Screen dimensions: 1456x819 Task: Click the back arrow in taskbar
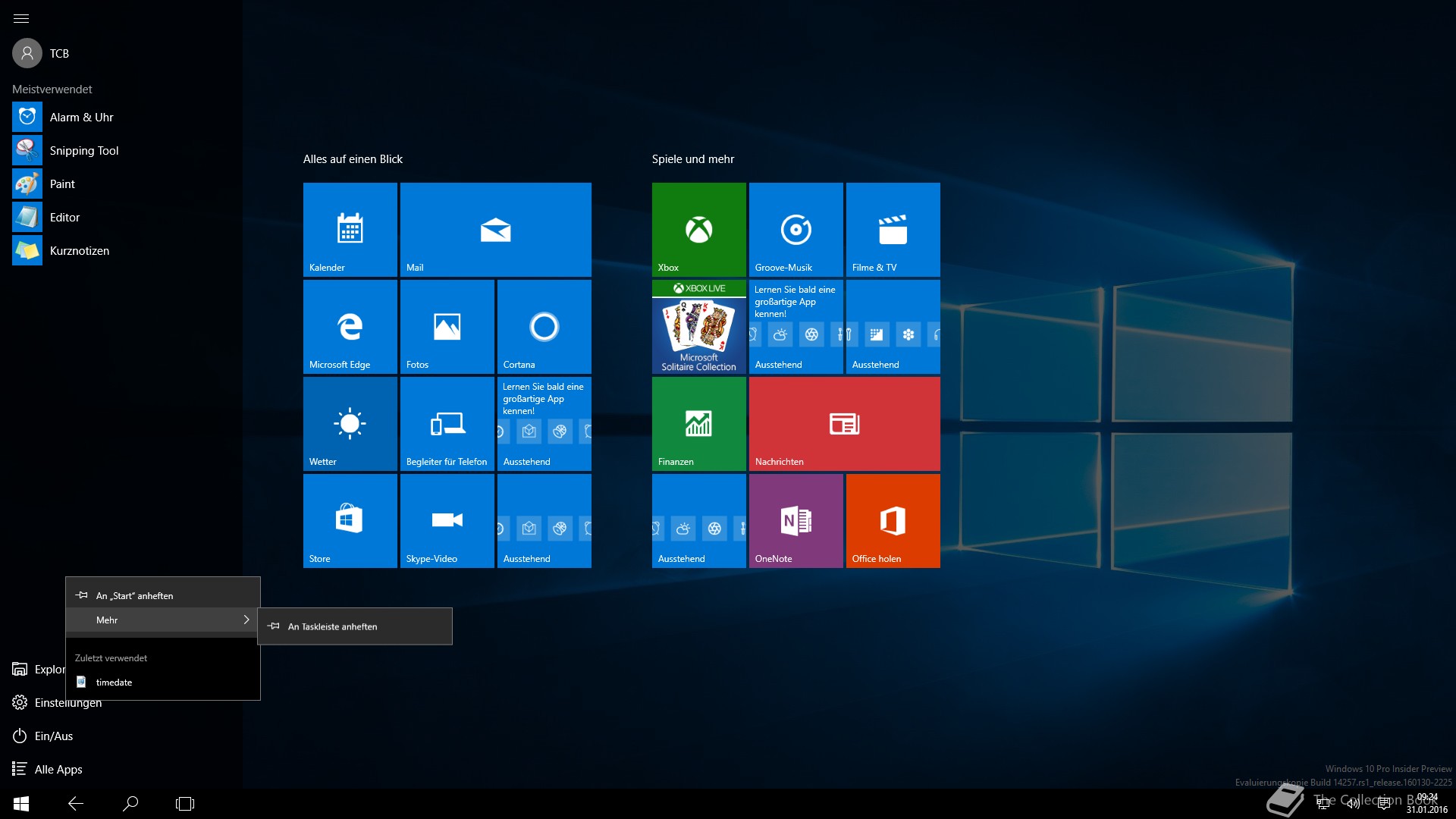point(76,804)
